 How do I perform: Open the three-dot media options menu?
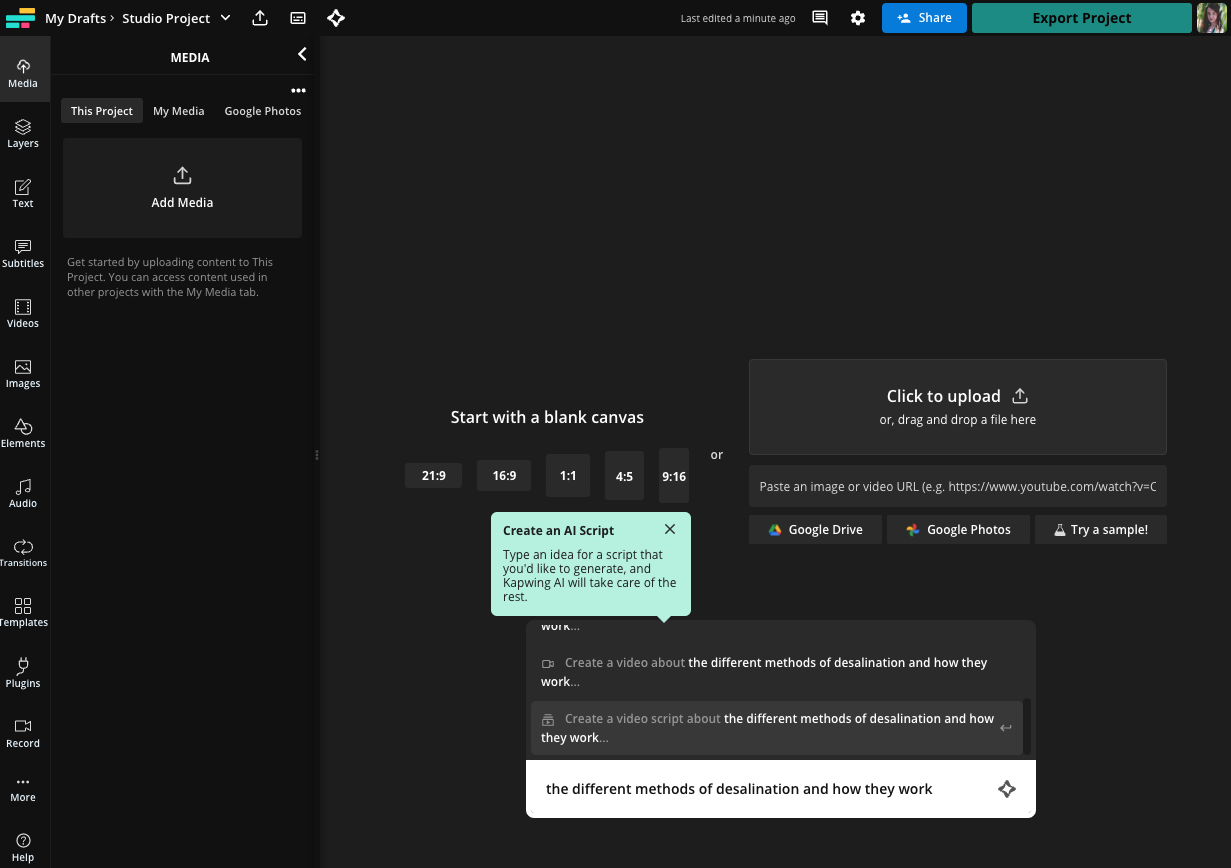298,90
